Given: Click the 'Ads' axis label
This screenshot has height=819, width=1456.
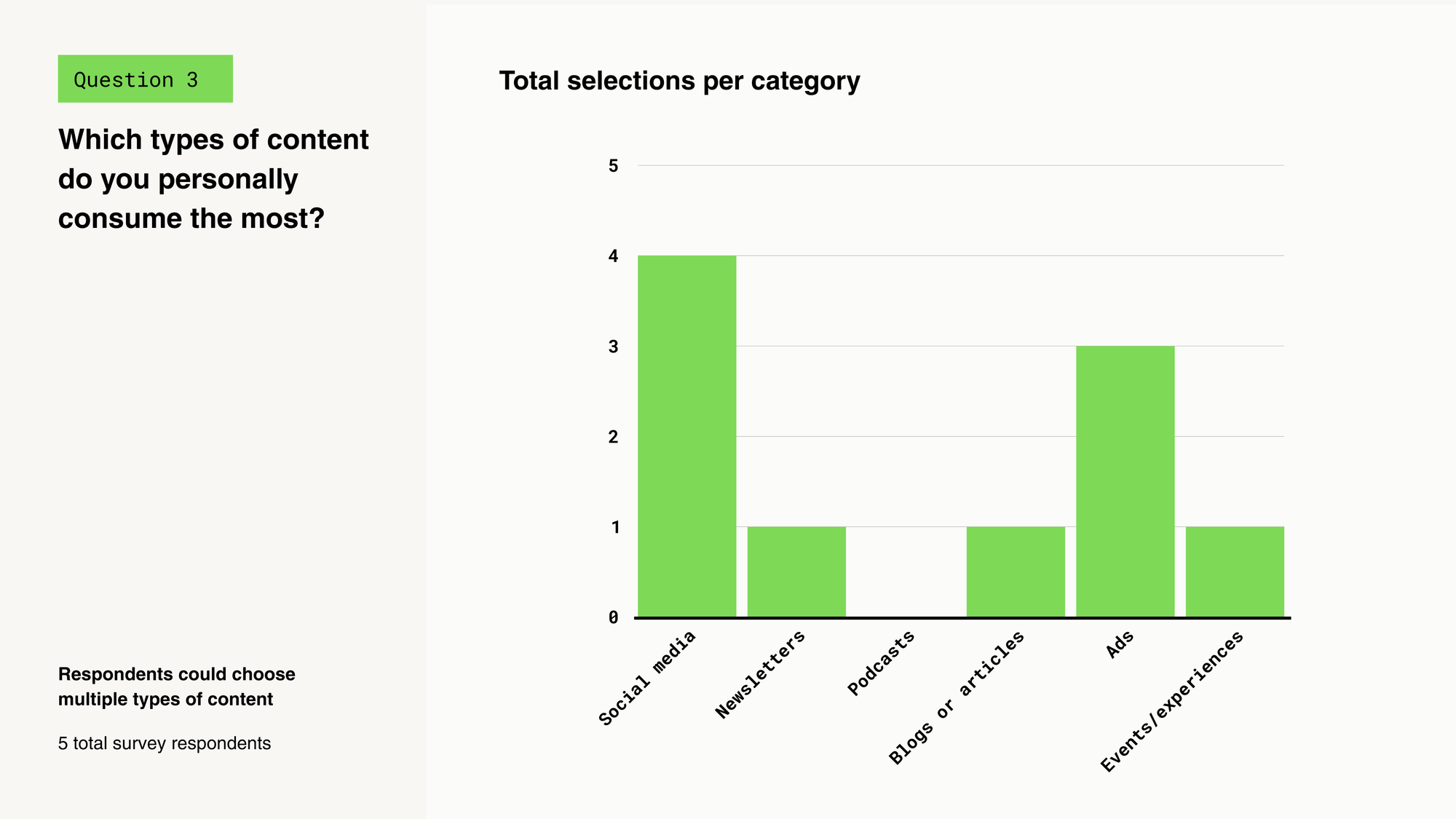Looking at the screenshot, I should pyautogui.click(x=1120, y=644).
